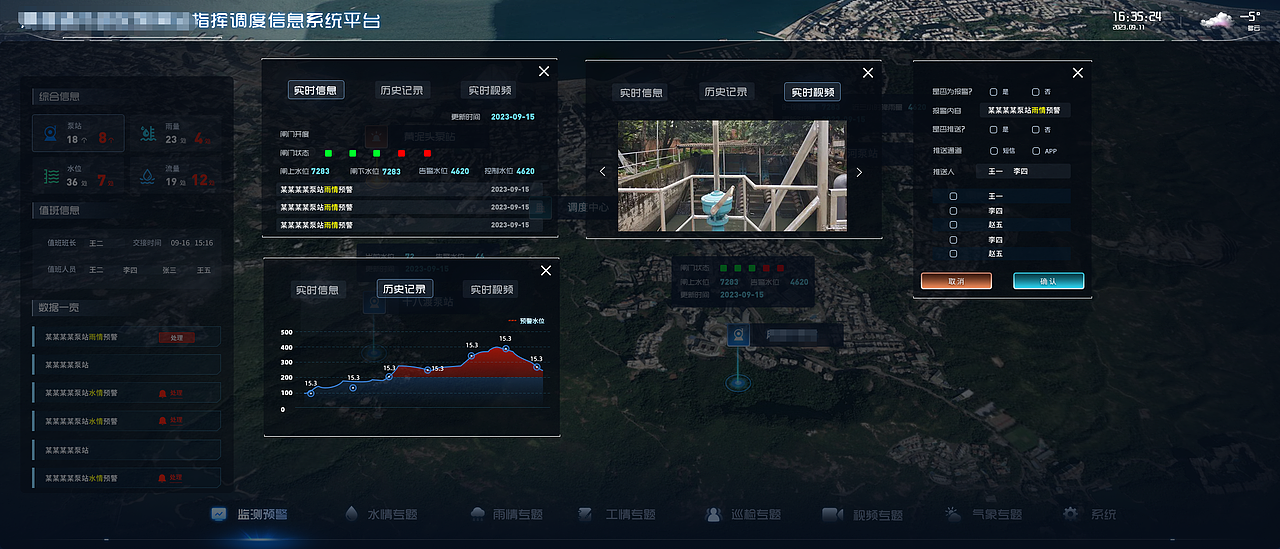Click the 取消 cancel button
The image size is (1280, 549).
pyautogui.click(x=956, y=281)
